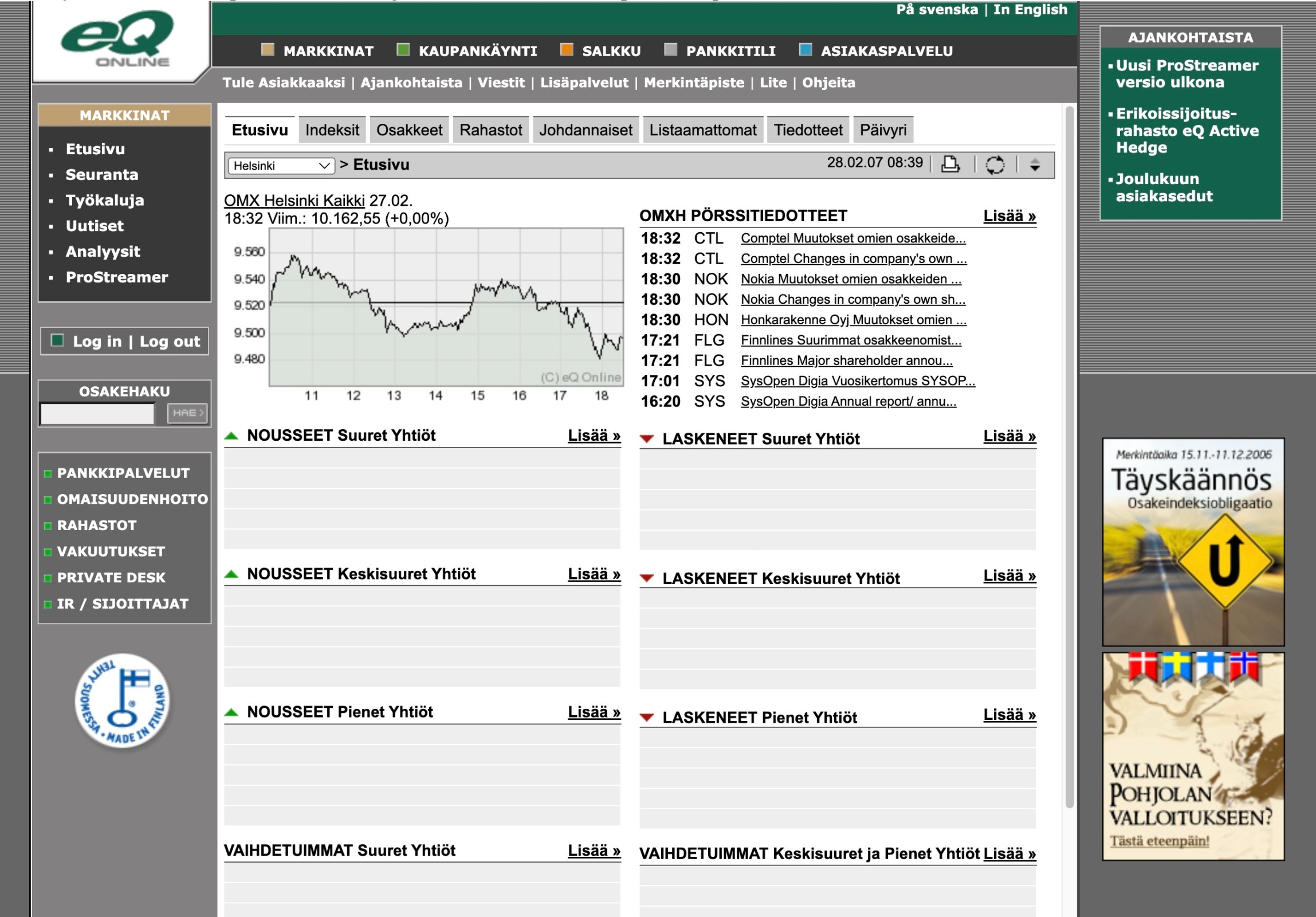Open the Salkku main menu
The height and width of the screenshot is (917, 1316).
611,51
